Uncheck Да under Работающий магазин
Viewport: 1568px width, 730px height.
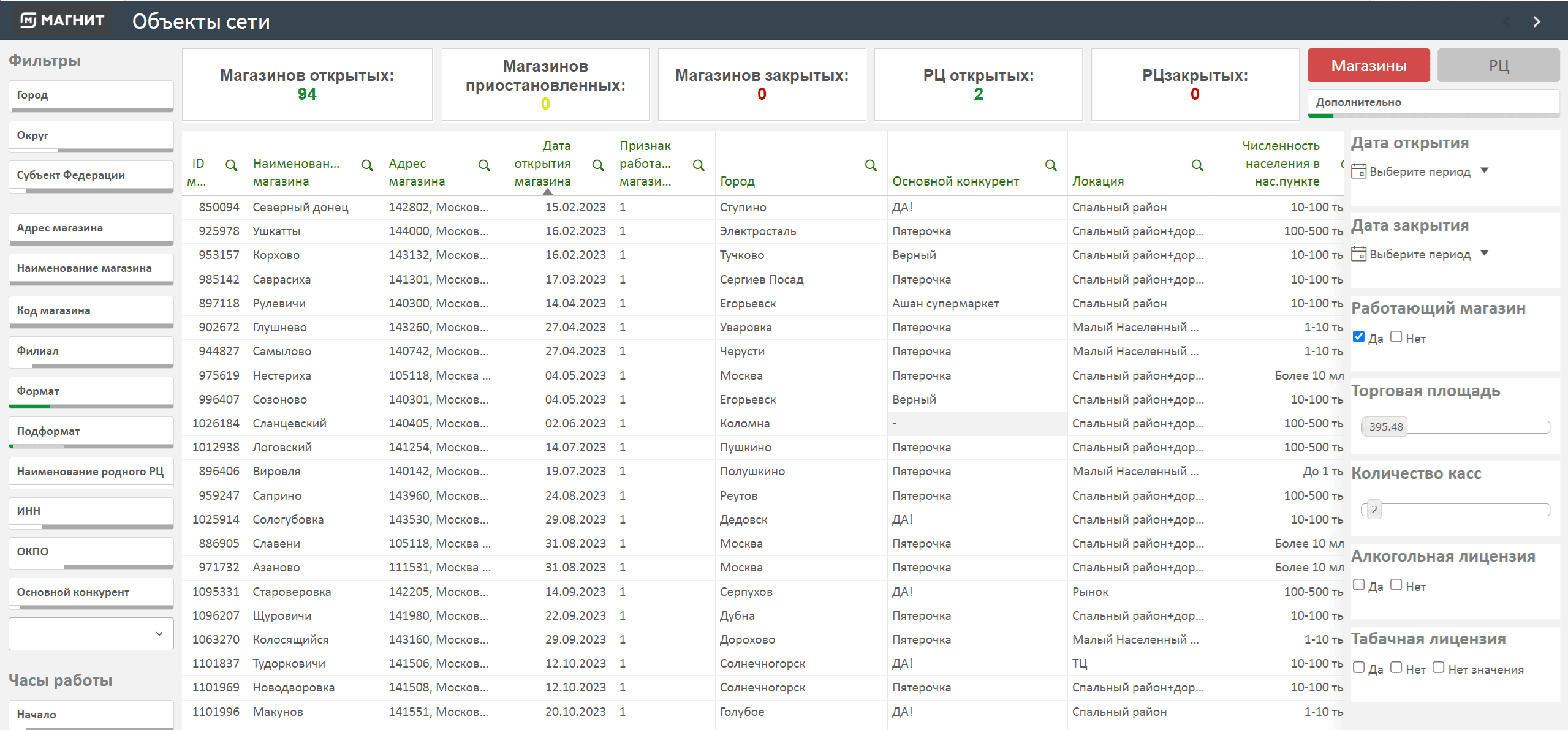tap(1358, 337)
